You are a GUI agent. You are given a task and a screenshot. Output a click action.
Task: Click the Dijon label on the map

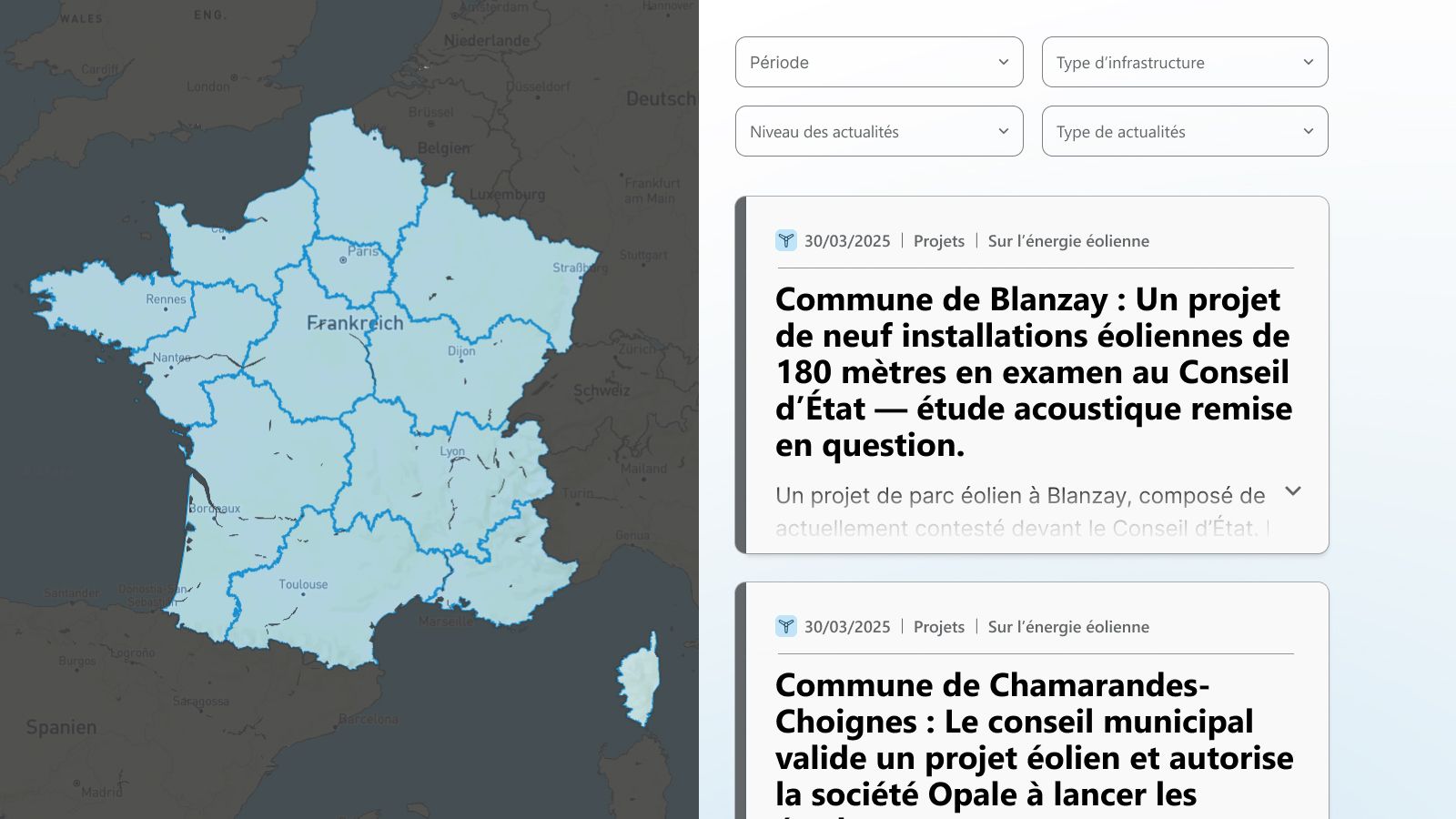(461, 351)
